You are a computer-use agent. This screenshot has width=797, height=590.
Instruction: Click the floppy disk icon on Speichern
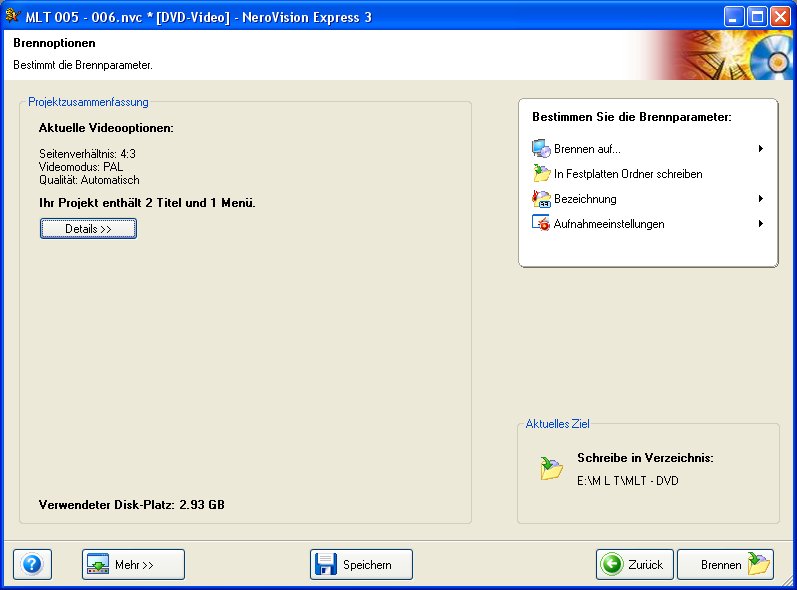326,565
